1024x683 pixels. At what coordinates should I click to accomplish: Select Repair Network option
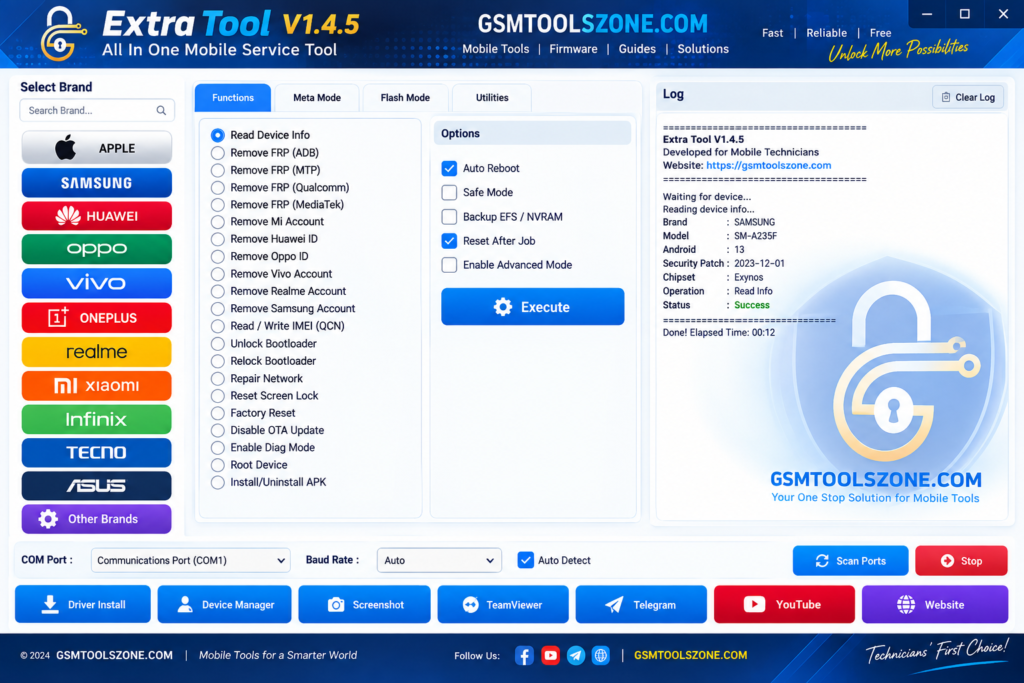click(217, 378)
